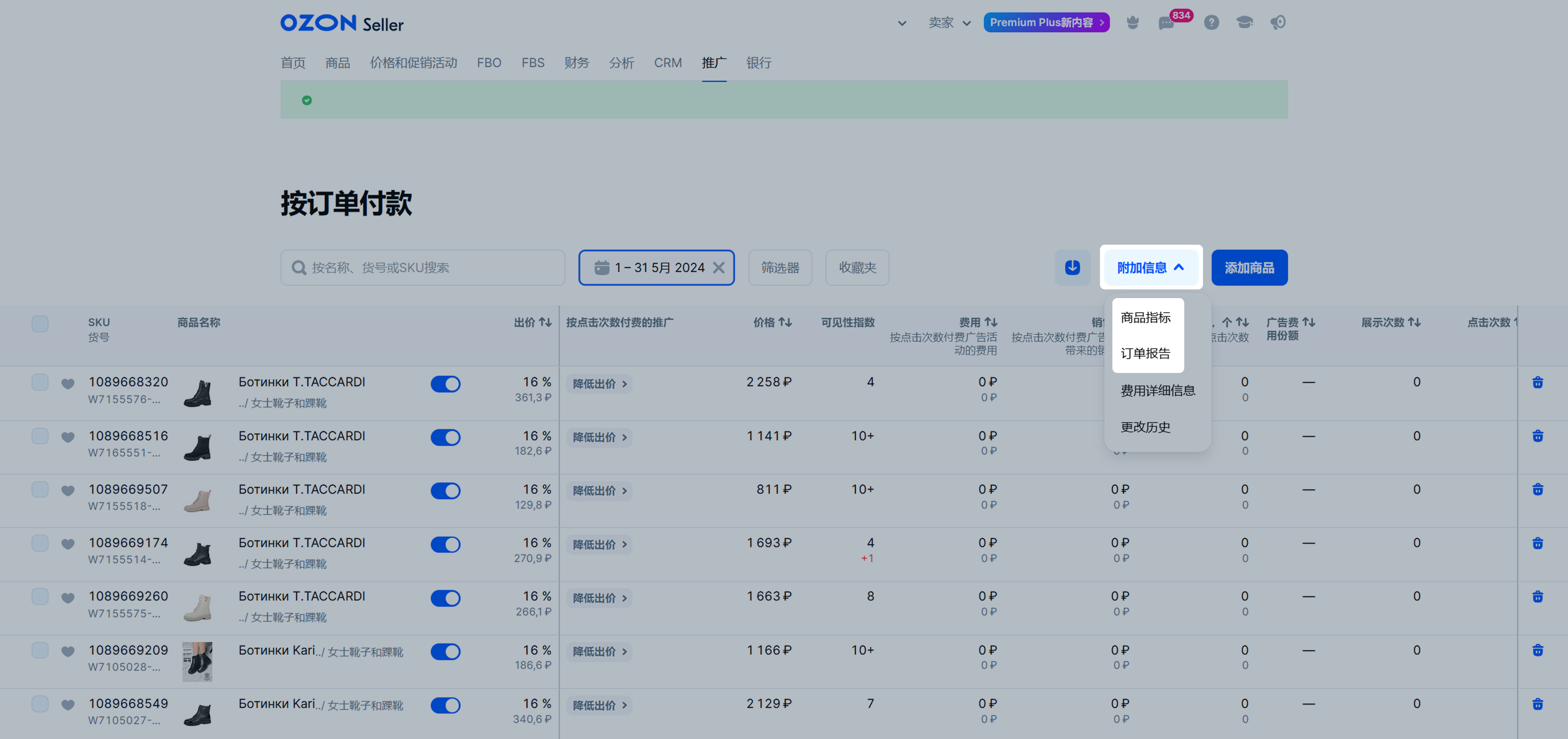Open the graduation cap training icon
Image resolution: width=1568 pixels, height=739 pixels.
(x=1244, y=23)
